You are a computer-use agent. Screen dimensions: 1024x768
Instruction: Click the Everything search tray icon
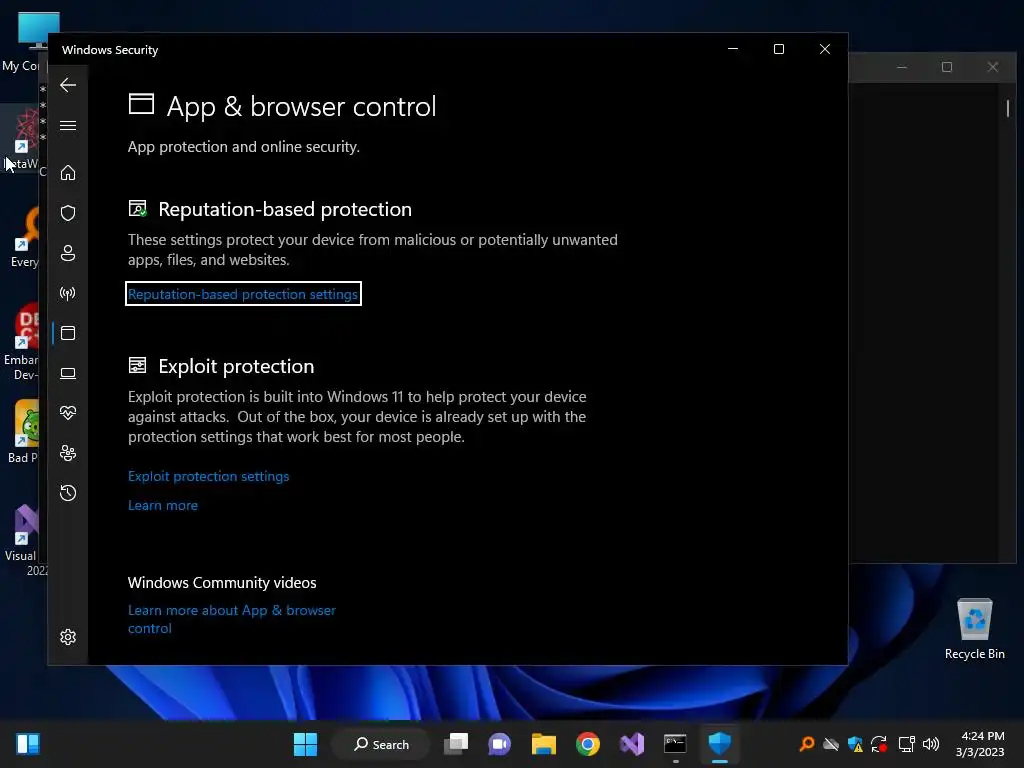807,744
